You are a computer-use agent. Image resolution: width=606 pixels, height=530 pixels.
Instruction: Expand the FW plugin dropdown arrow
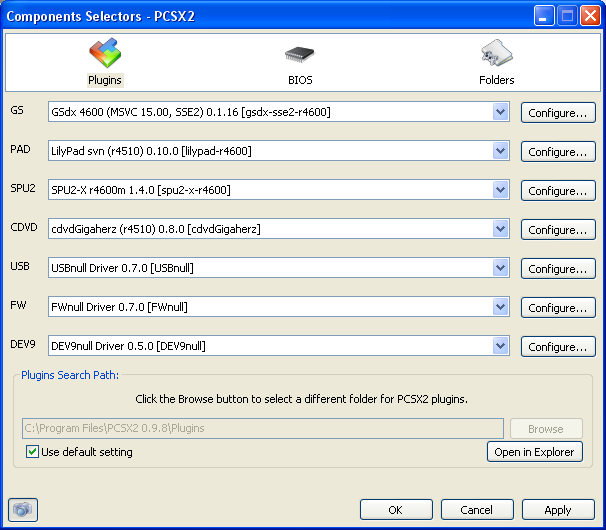pos(500,307)
